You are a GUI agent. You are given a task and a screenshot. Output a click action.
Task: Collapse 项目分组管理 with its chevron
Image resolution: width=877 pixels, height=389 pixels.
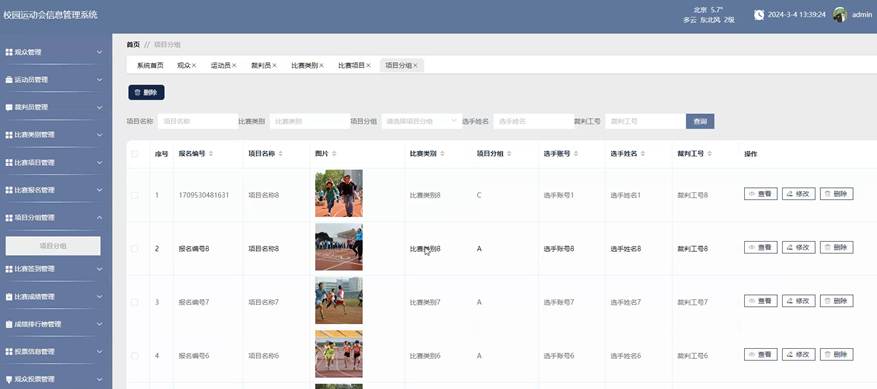pyautogui.click(x=100, y=218)
